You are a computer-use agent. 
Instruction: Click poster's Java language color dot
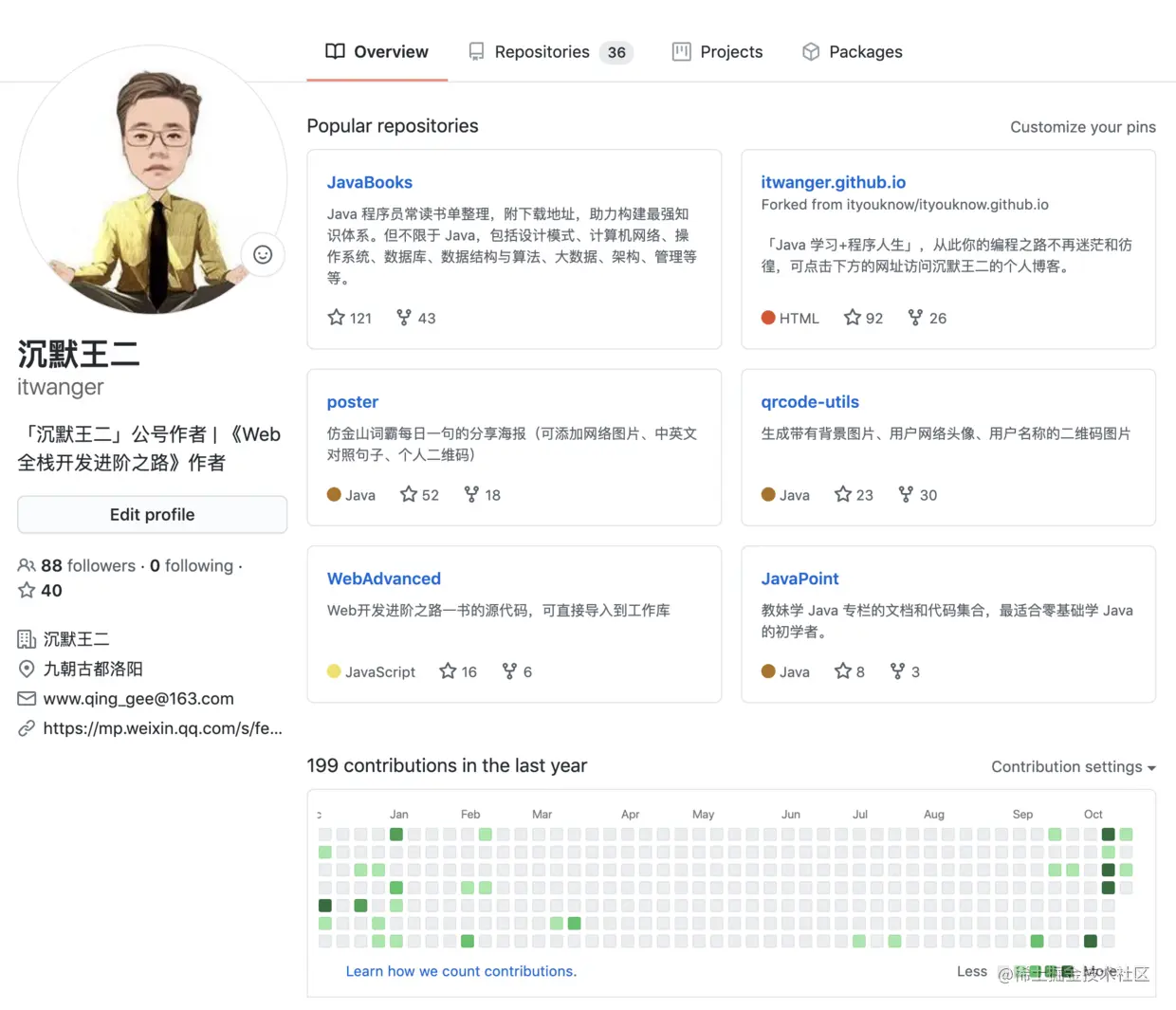(x=334, y=494)
